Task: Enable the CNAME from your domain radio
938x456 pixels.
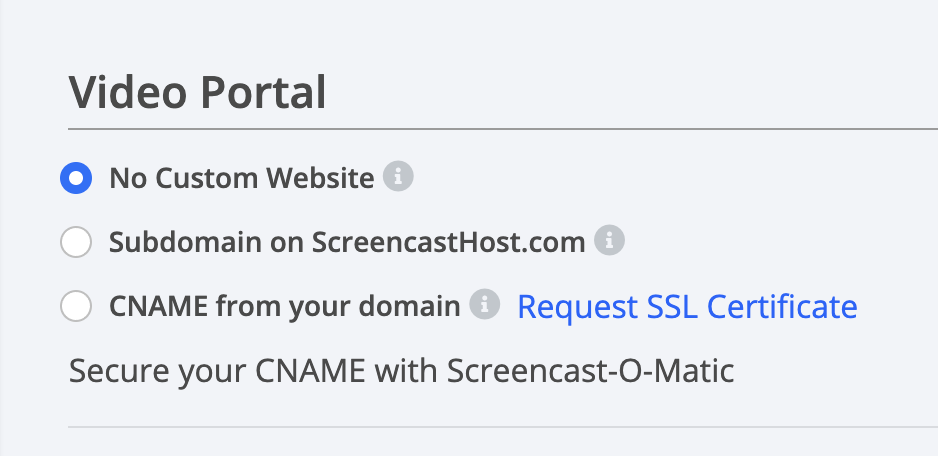Action: point(76,306)
